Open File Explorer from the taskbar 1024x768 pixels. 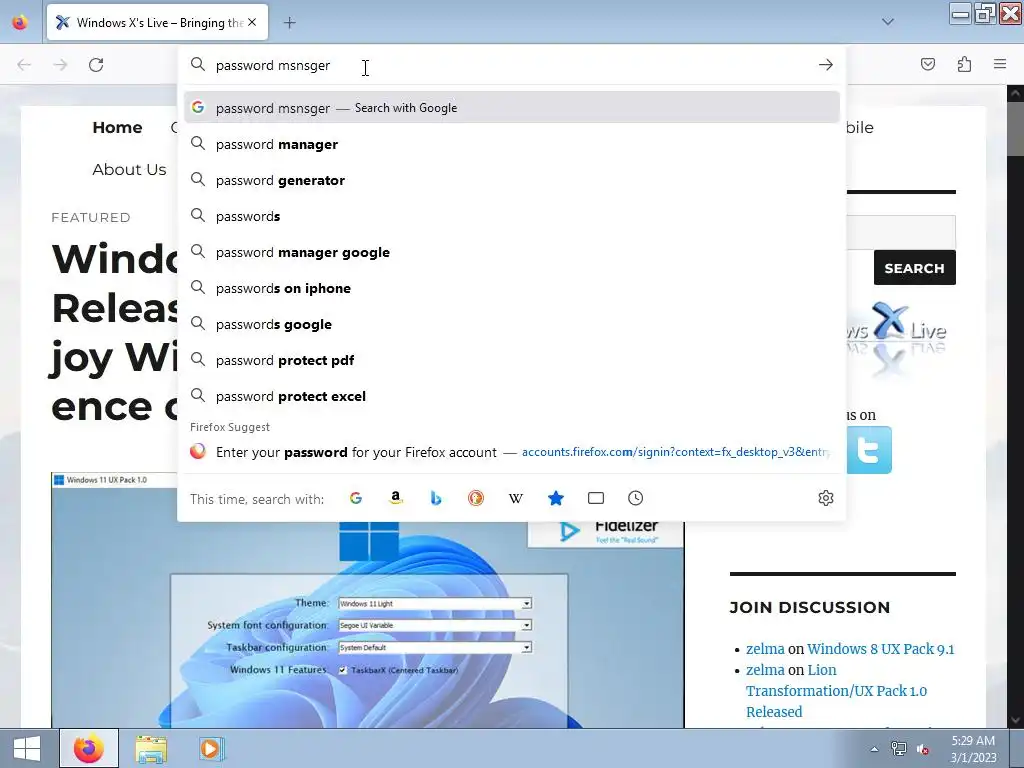(151, 749)
